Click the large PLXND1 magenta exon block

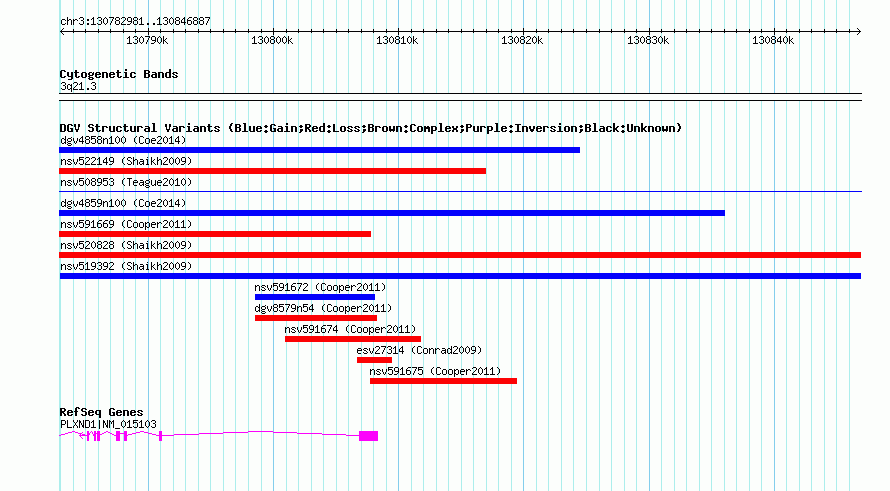pos(368,436)
